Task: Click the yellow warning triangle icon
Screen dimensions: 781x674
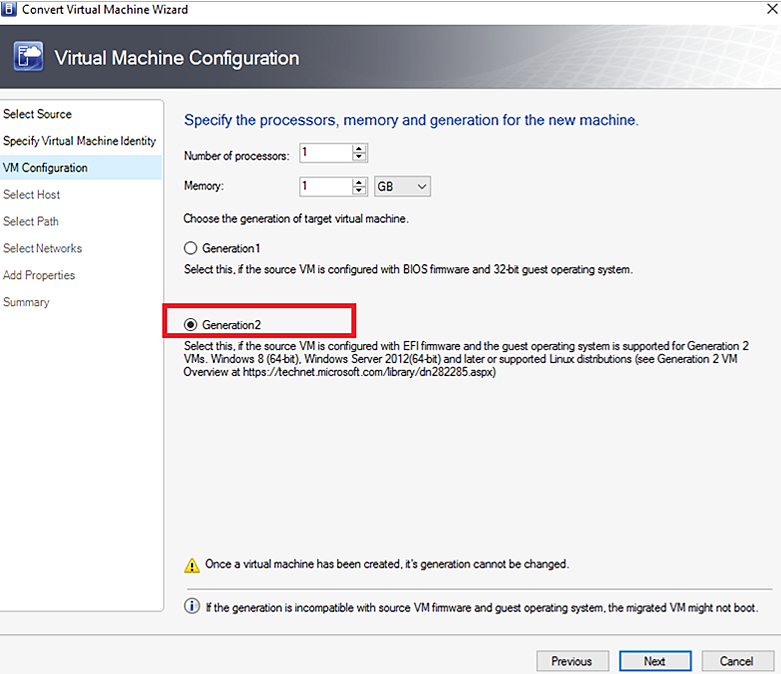Action: point(192,565)
